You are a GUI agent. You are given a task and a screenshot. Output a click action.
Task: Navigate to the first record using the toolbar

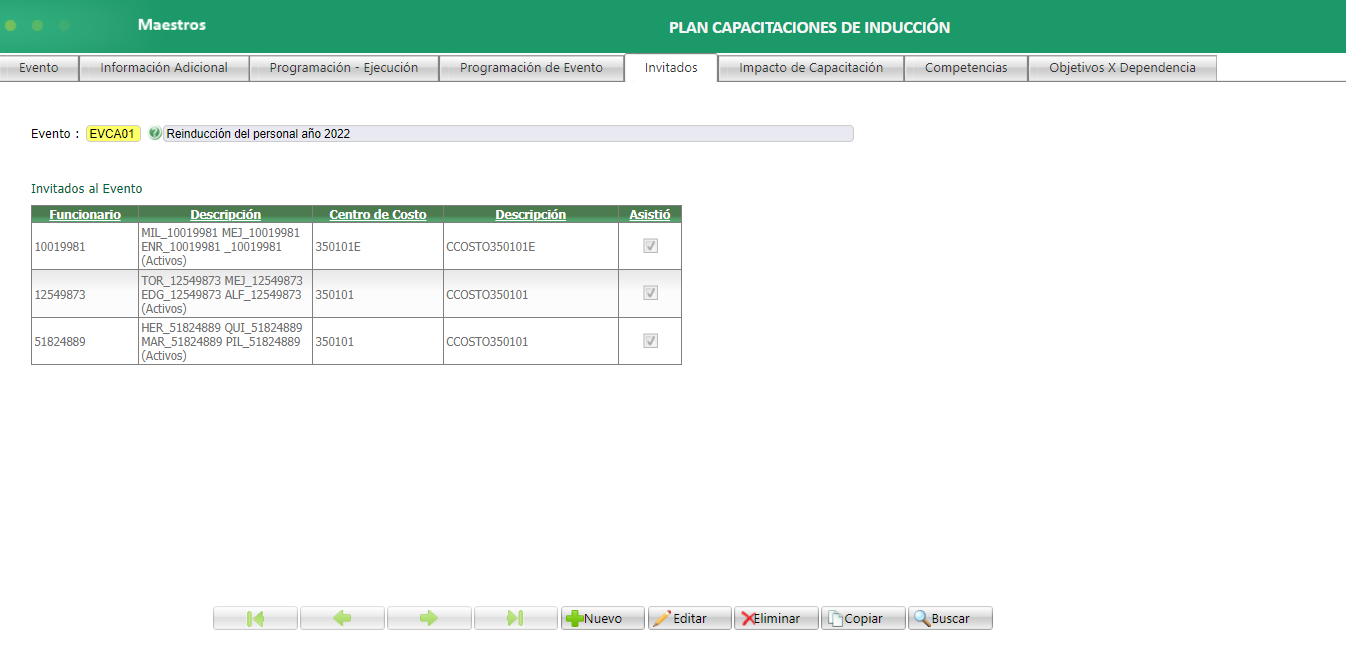pos(255,617)
